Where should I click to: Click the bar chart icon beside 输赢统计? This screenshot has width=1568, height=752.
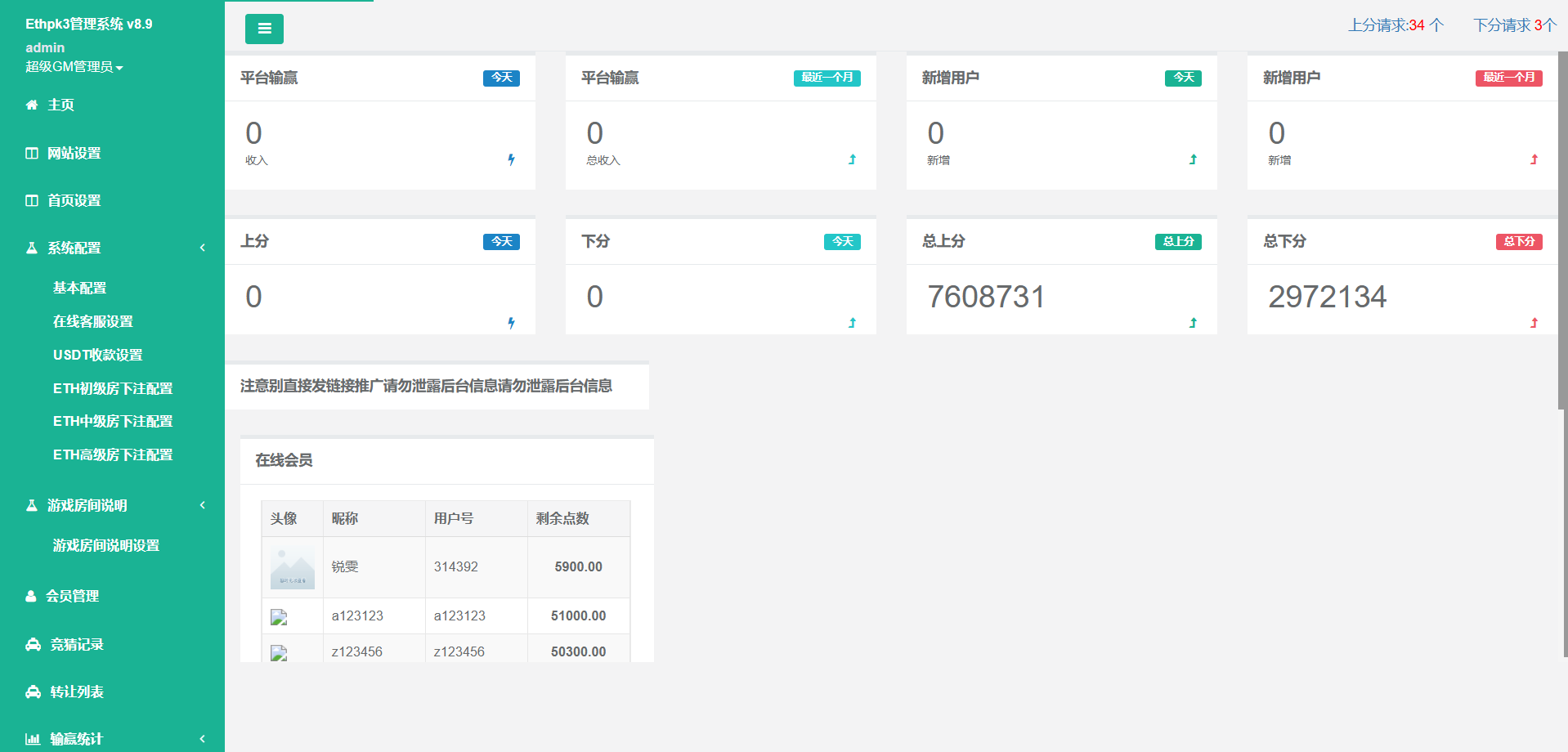pyautogui.click(x=33, y=739)
